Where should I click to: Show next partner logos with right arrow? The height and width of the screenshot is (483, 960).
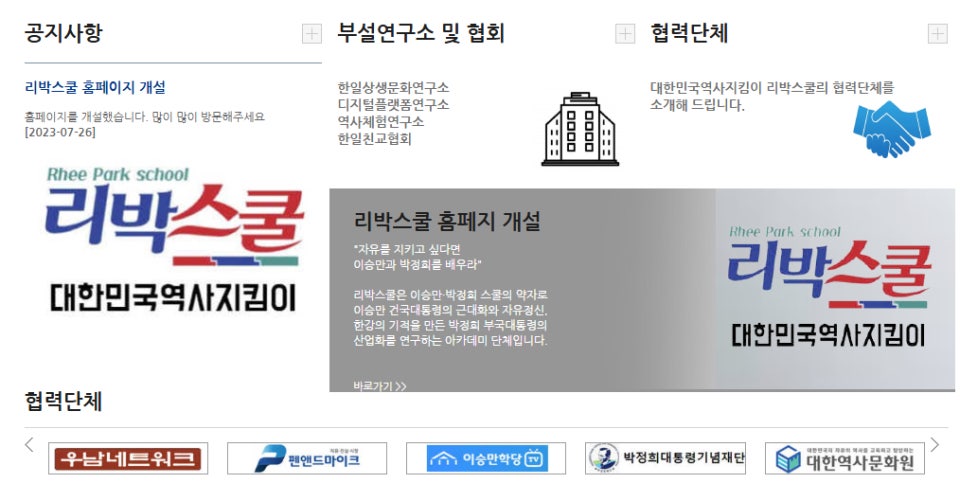click(x=934, y=445)
